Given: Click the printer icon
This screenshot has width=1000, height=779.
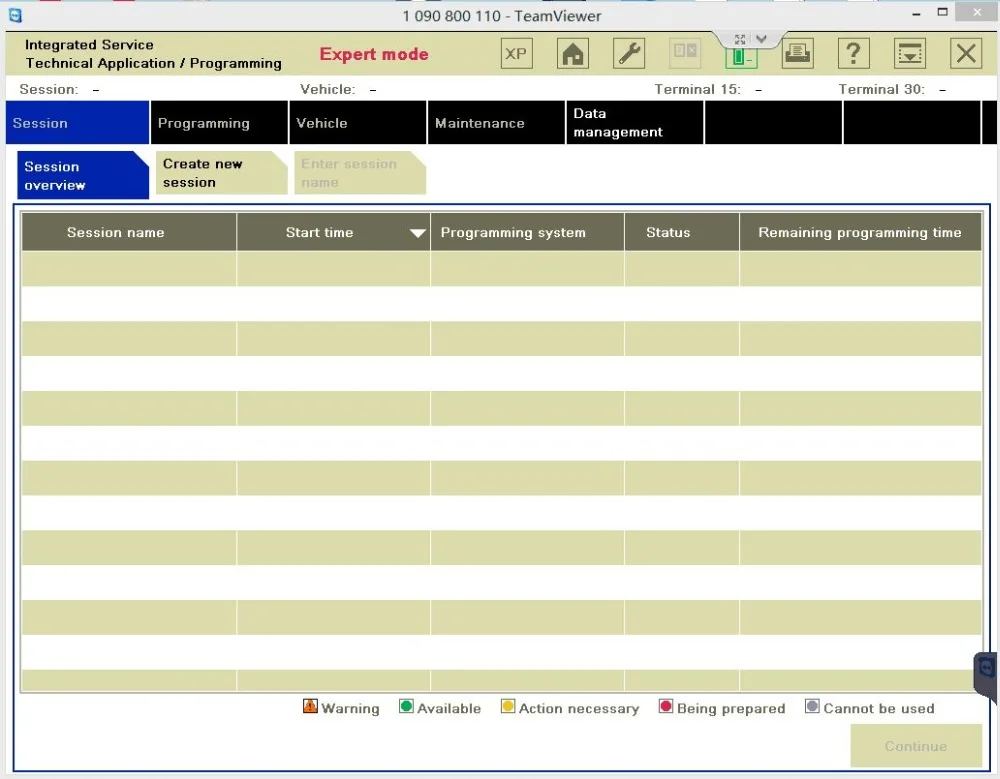Looking at the screenshot, I should [x=797, y=54].
